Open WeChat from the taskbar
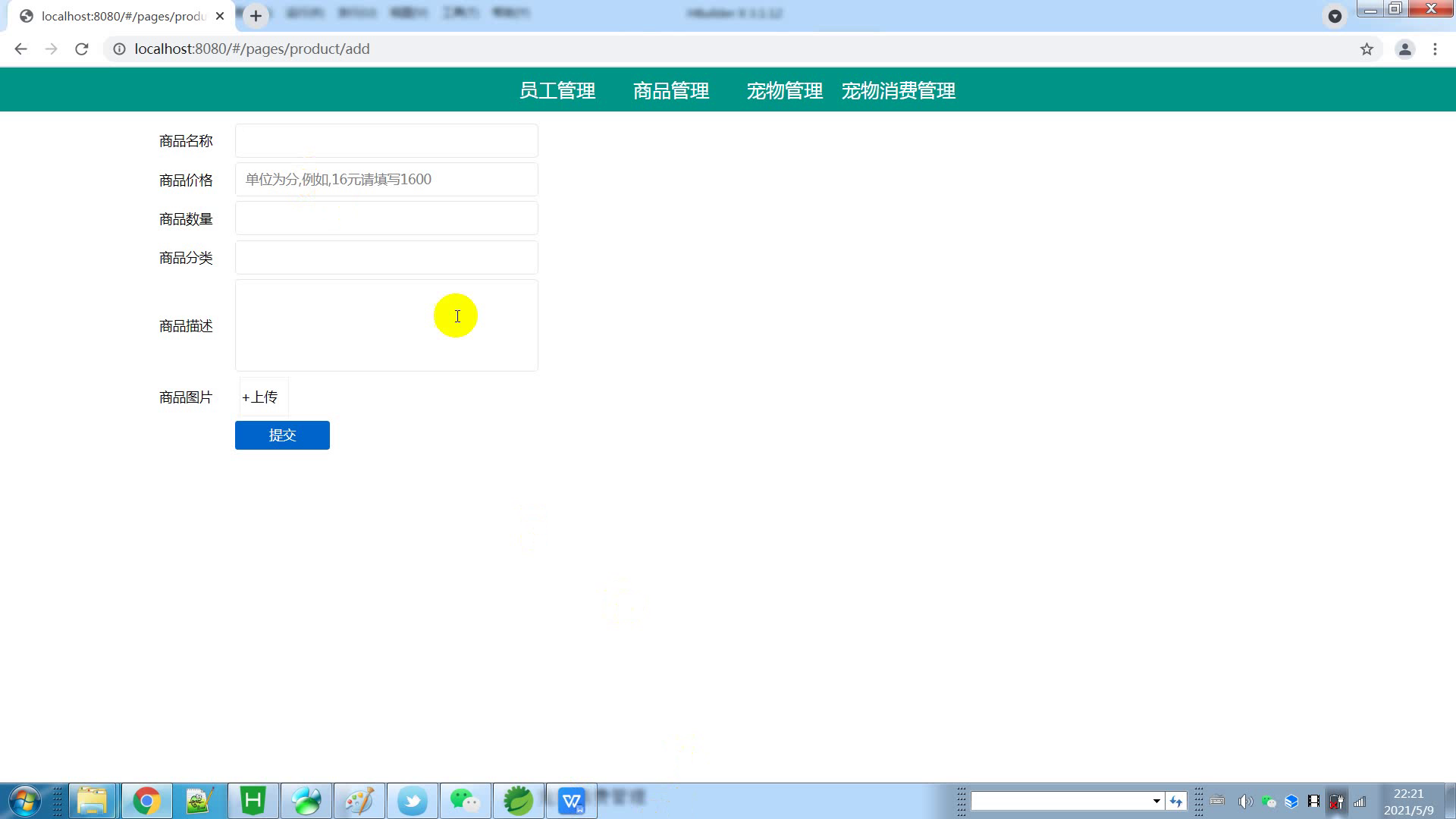 [x=465, y=801]
